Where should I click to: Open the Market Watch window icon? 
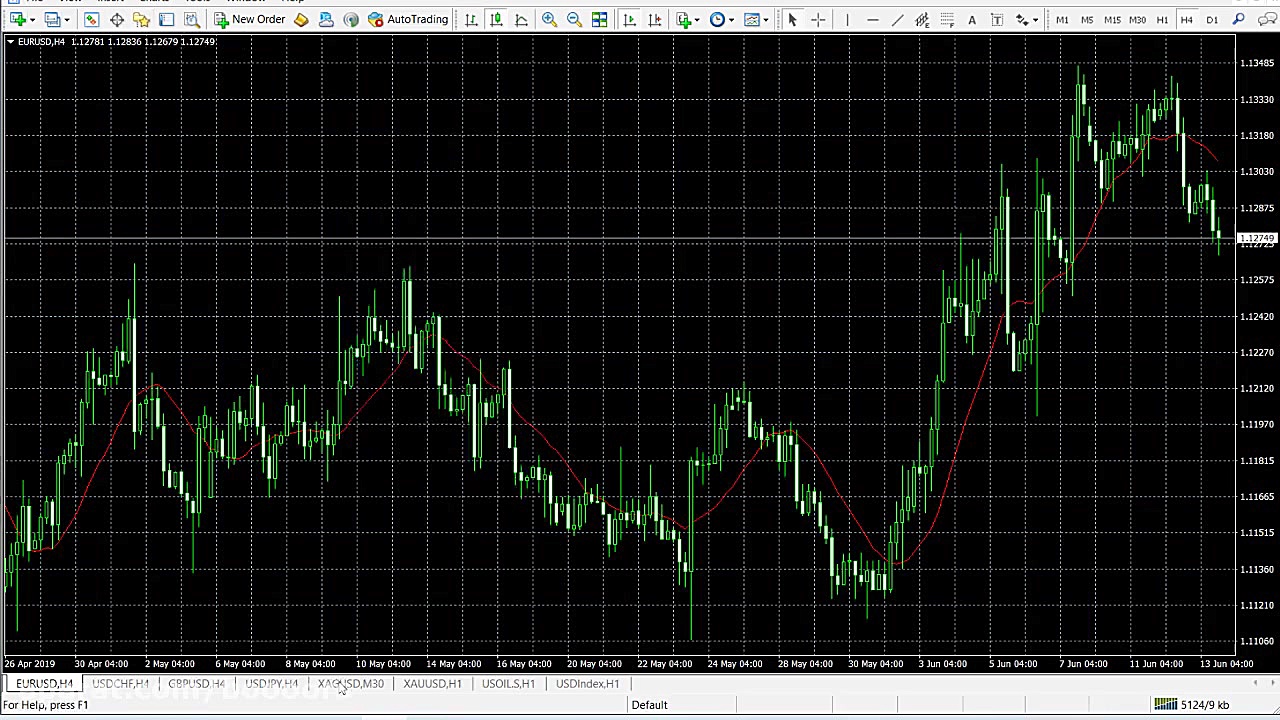91,19
